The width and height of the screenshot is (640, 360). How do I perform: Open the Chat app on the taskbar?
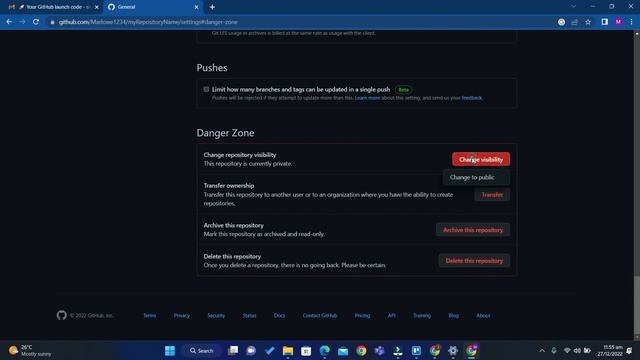[251, 351]
